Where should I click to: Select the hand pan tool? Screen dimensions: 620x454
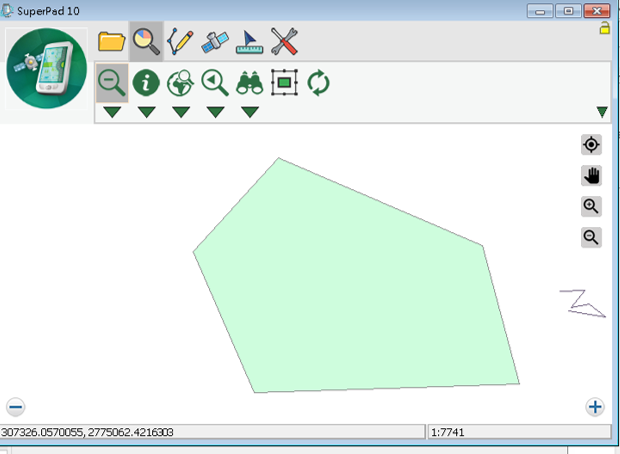coord(591,176)
